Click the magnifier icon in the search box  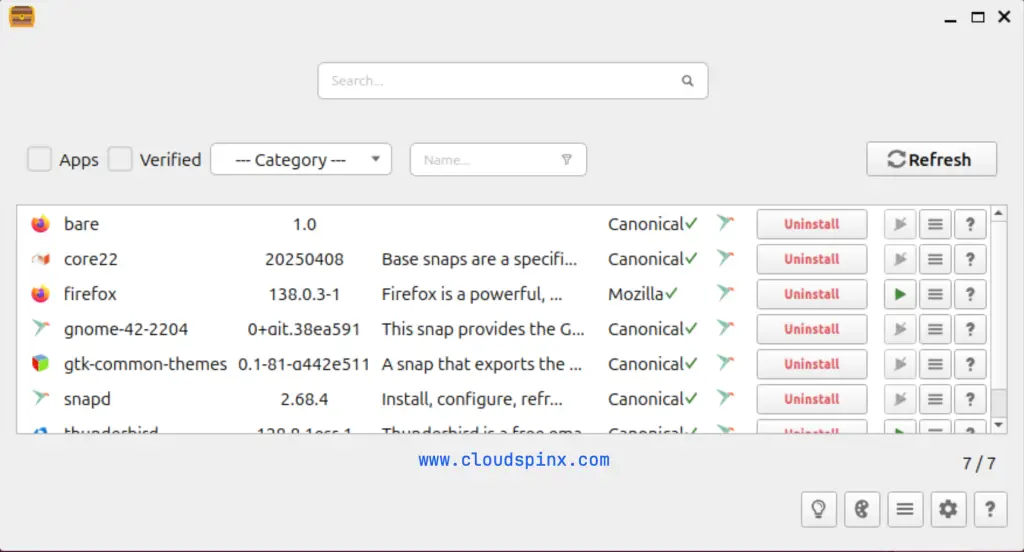click(687, 81)
